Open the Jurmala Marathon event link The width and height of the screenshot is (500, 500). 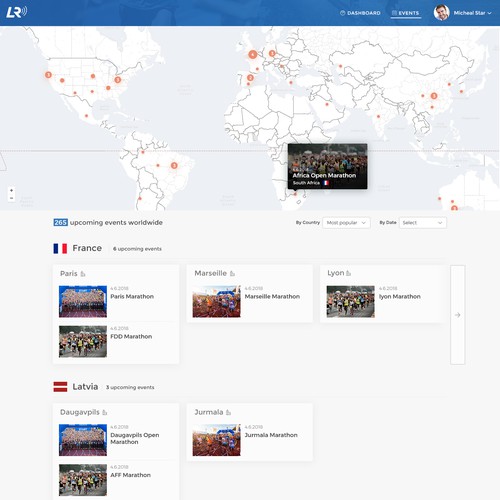[x=271, y=435]
